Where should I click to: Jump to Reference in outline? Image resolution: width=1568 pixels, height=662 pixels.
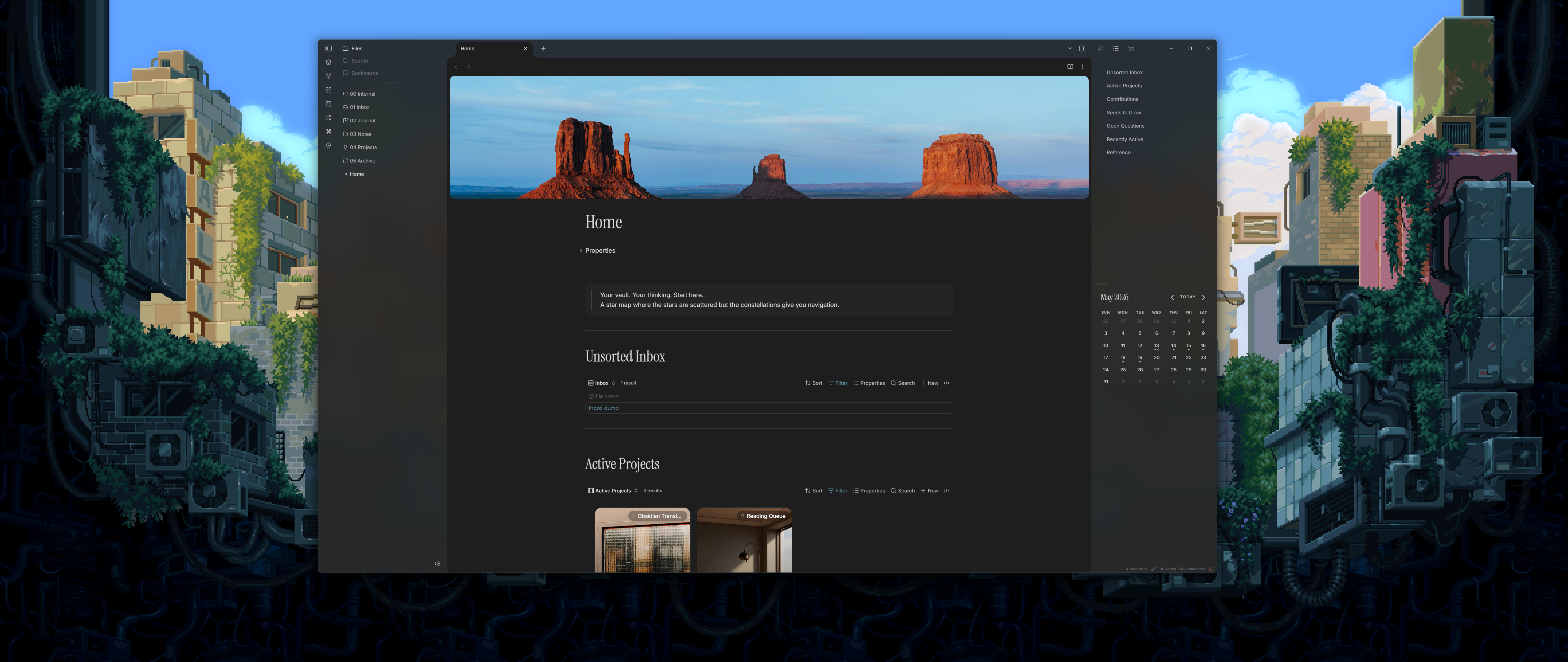[x=1118, y=153]
